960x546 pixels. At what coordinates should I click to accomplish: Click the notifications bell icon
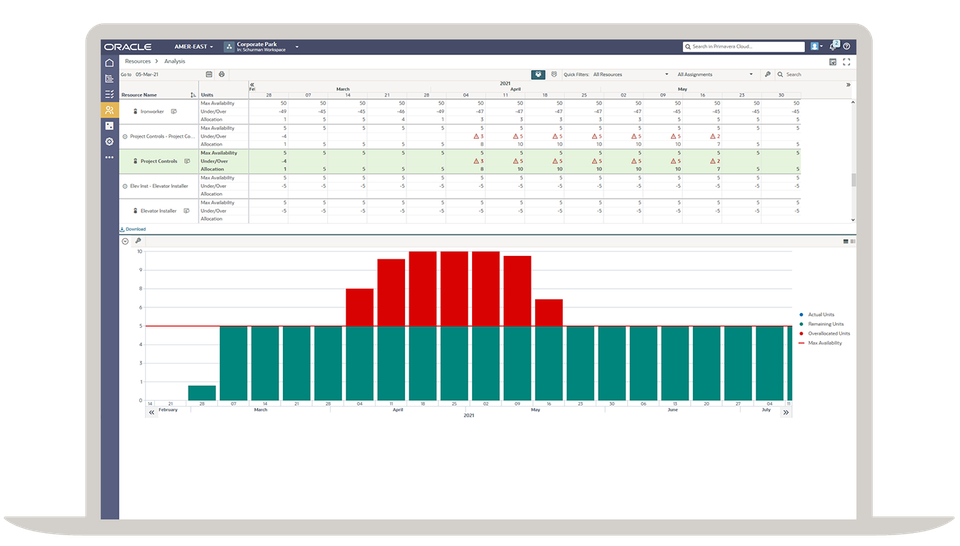pyautogui.click(x=834, y=46)
